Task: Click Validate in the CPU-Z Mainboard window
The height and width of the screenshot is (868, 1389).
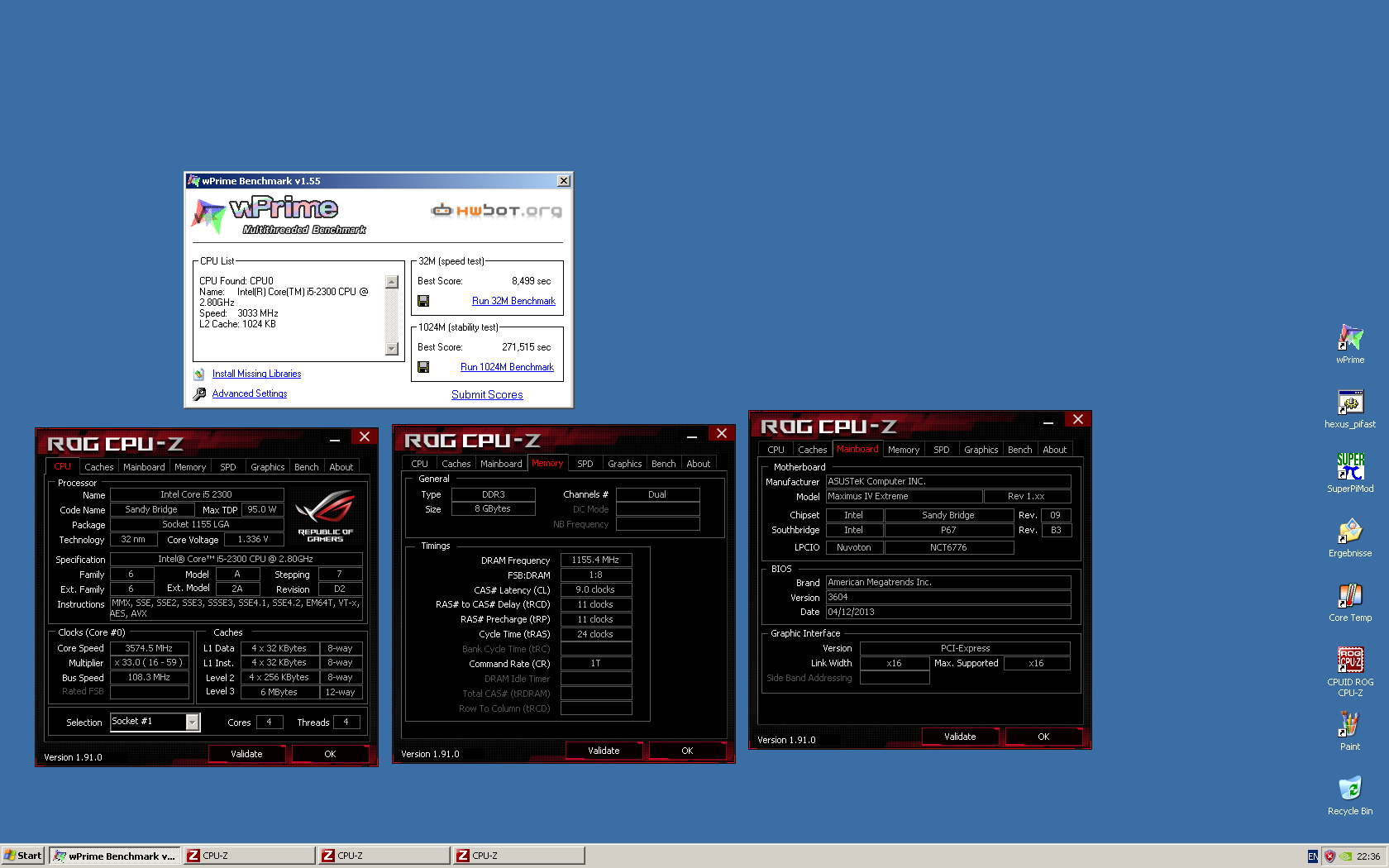Action: pos(960,737)
